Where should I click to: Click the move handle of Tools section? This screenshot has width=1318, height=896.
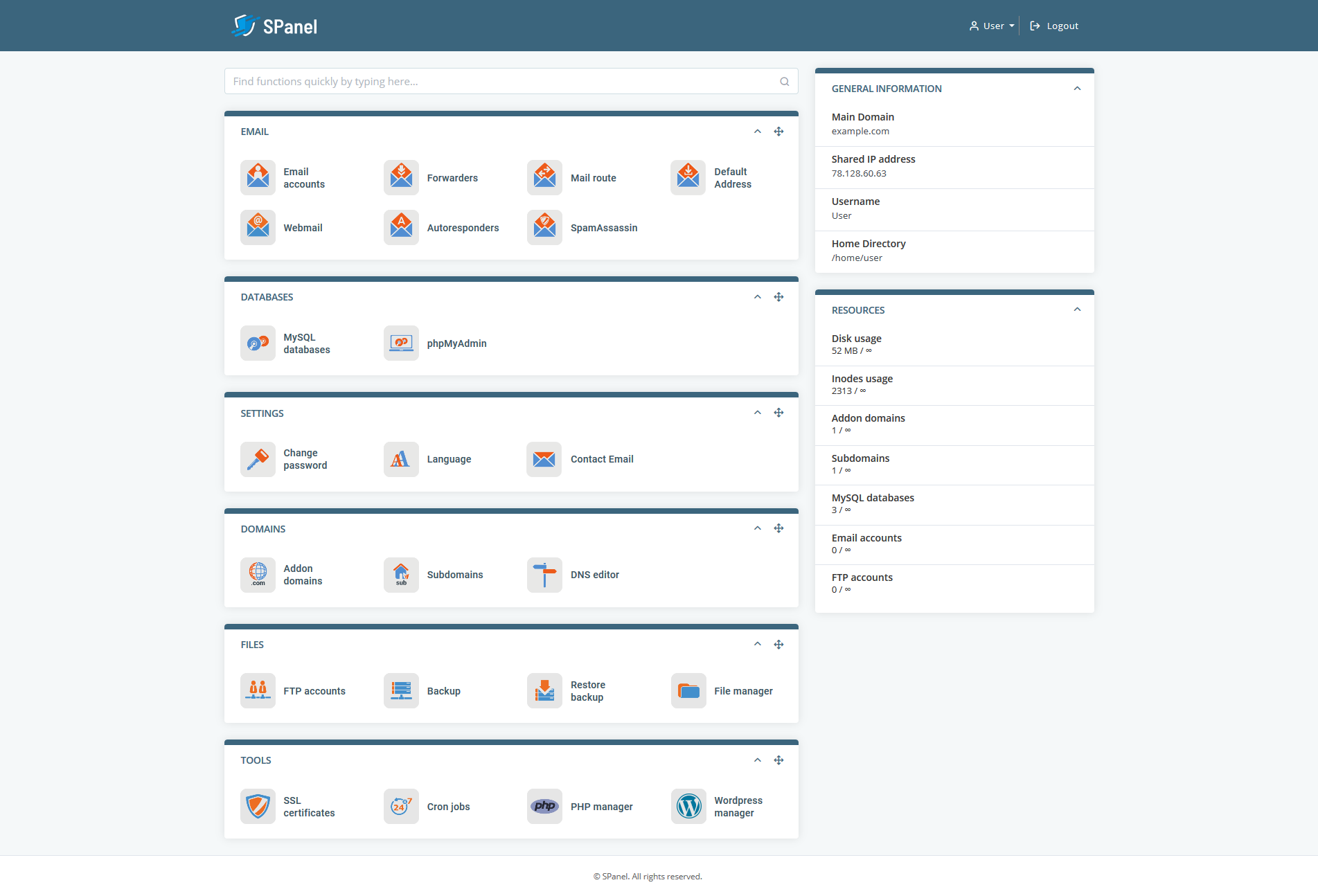tap(779, 760)
